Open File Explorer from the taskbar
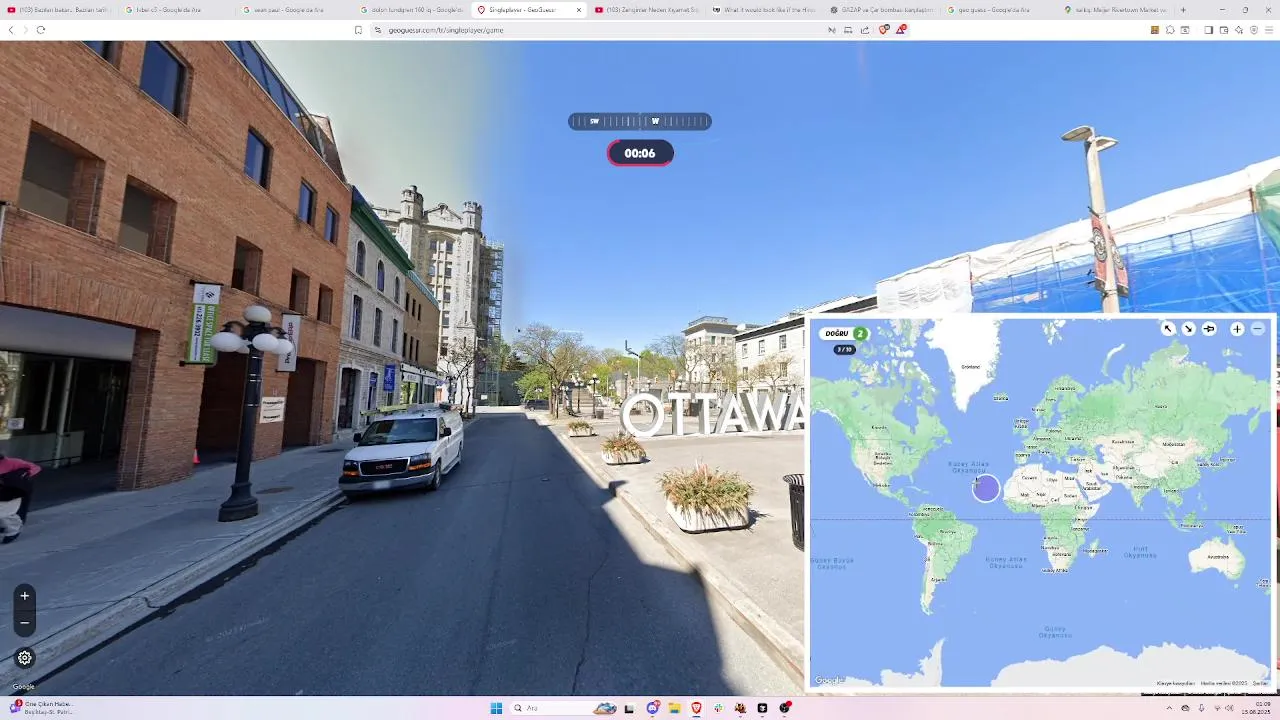The height and width of the screenshot is (720, 1280). click(674, 708)
